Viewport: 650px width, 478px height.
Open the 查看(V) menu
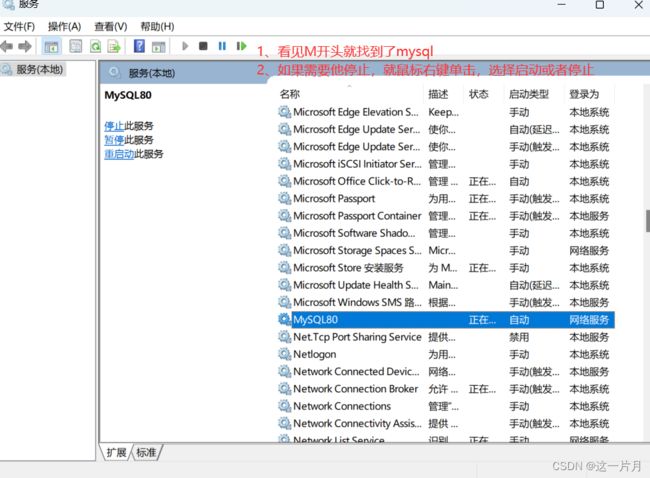(x=111, y=27)
